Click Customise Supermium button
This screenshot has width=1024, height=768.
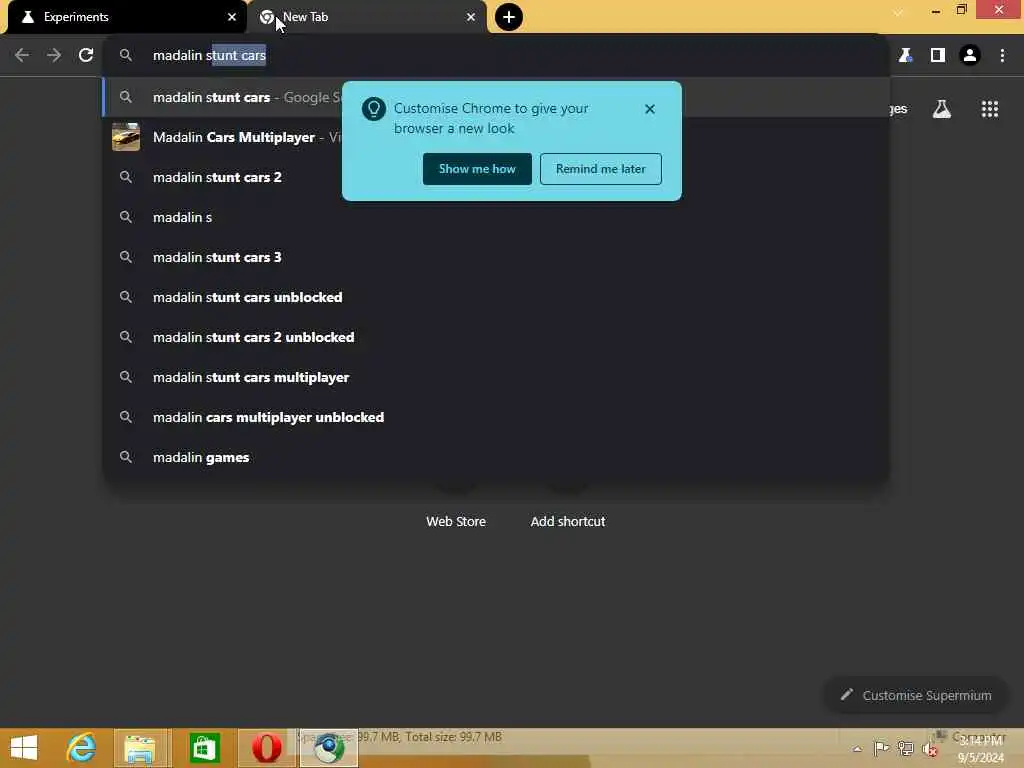916,696
